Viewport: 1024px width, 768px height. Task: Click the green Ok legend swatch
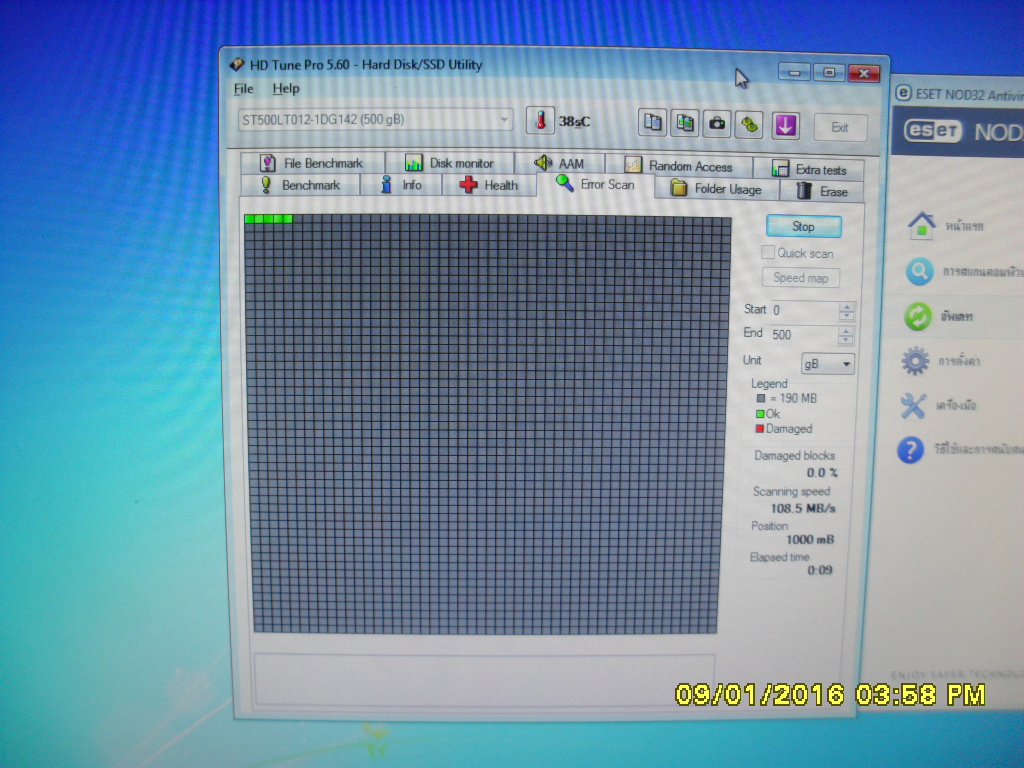pos(760,413)
